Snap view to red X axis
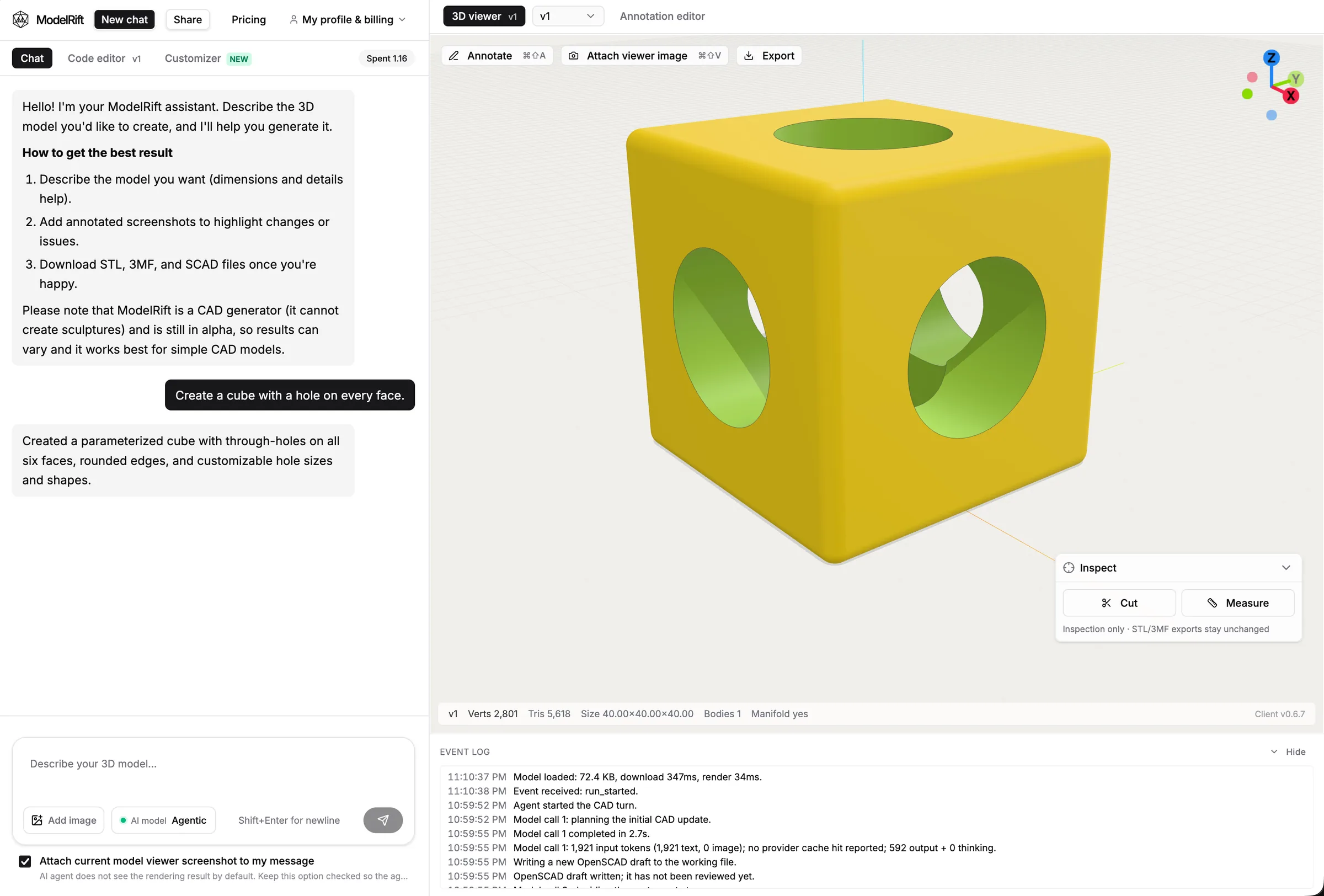Image resolution: width=1324 pixels, height=896 pixels. click(x=1290, y=95)
